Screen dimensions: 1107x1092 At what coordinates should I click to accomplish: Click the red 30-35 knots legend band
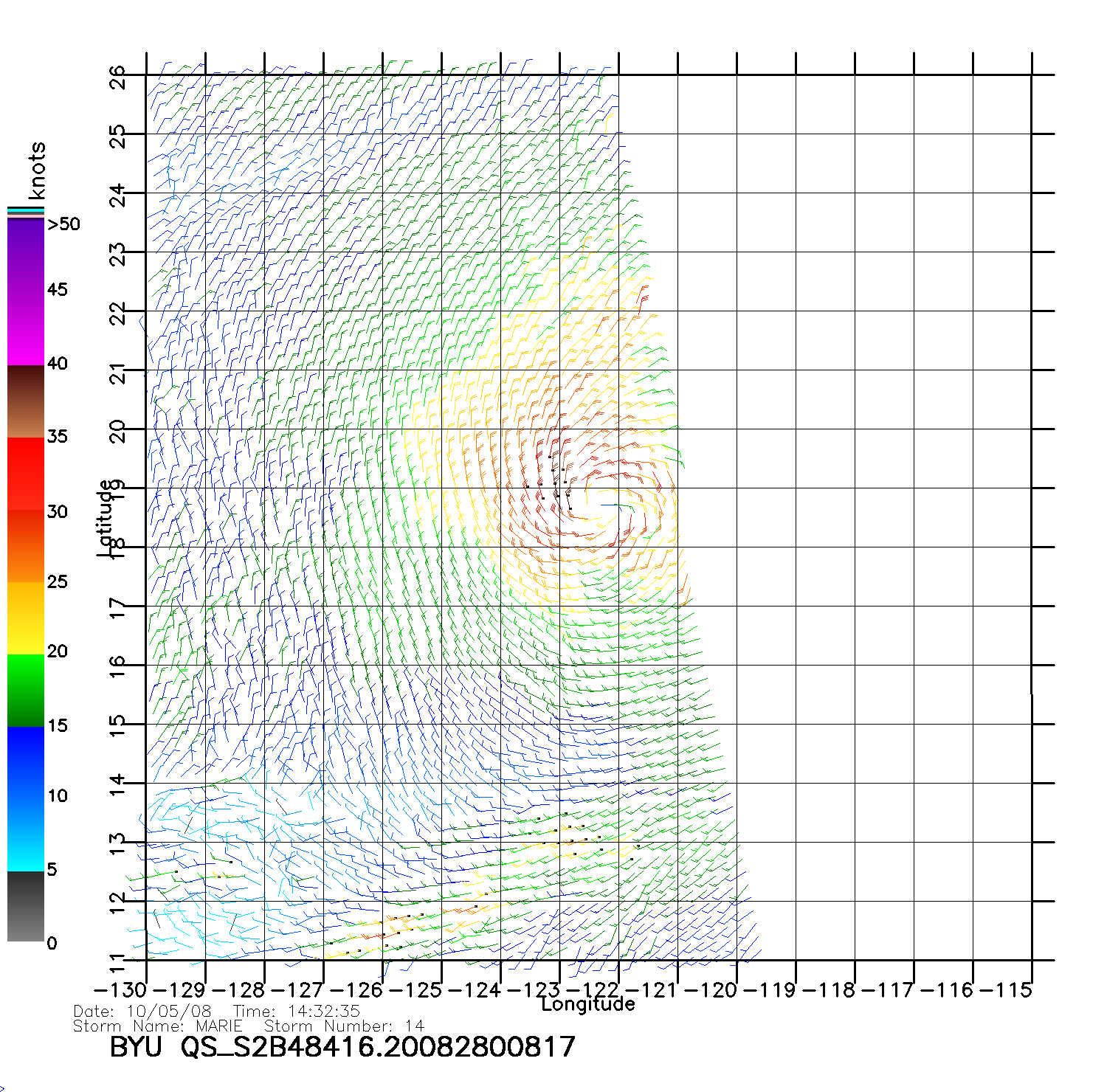[x=26, y=474]
